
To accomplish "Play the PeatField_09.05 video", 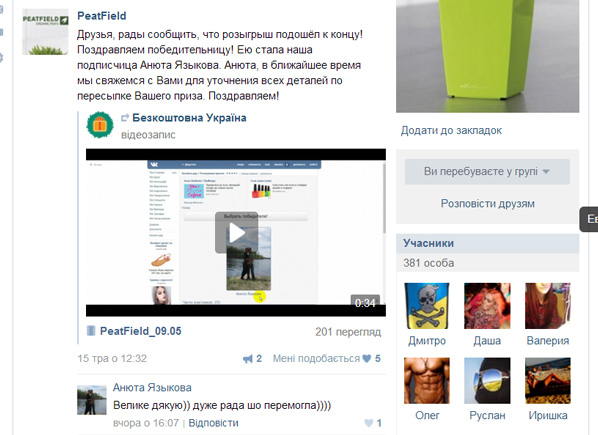I will point(236,233).
